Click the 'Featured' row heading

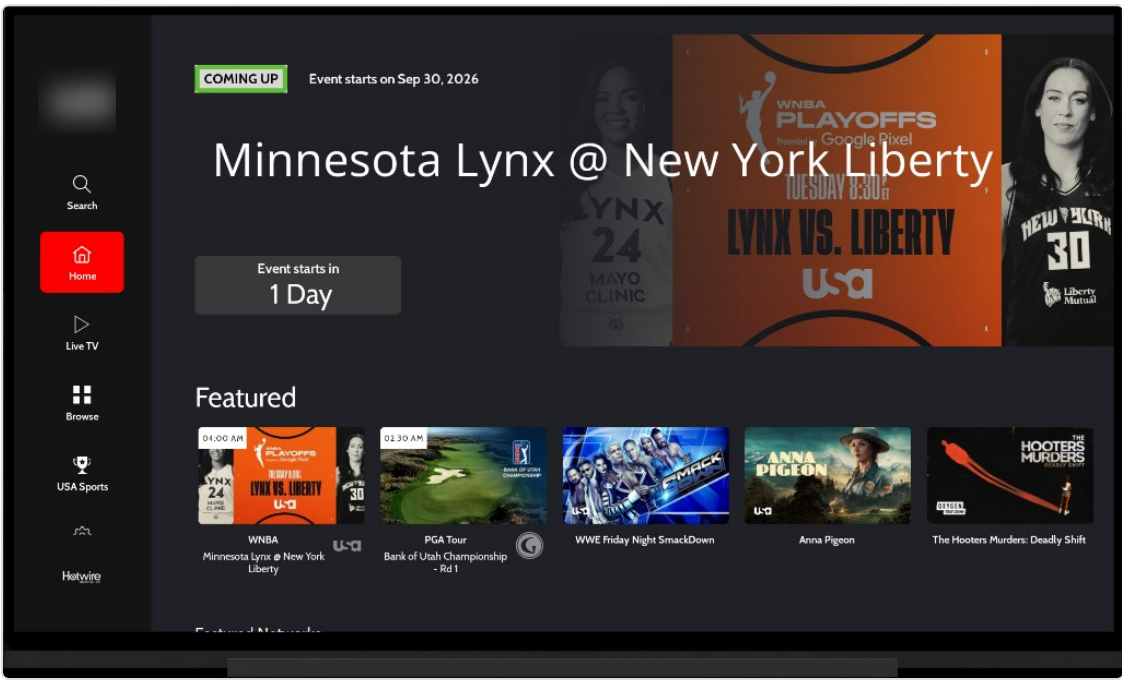click(x=245, y=397)
